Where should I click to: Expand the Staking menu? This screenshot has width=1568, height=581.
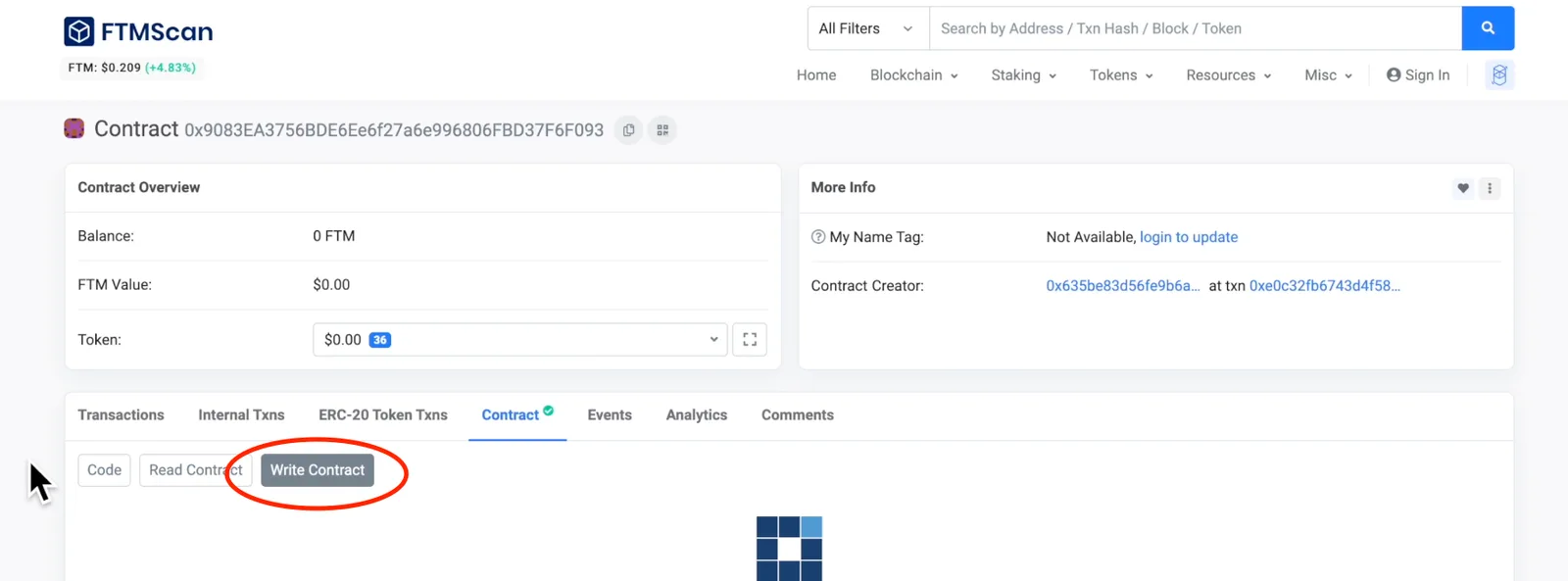1023,75
